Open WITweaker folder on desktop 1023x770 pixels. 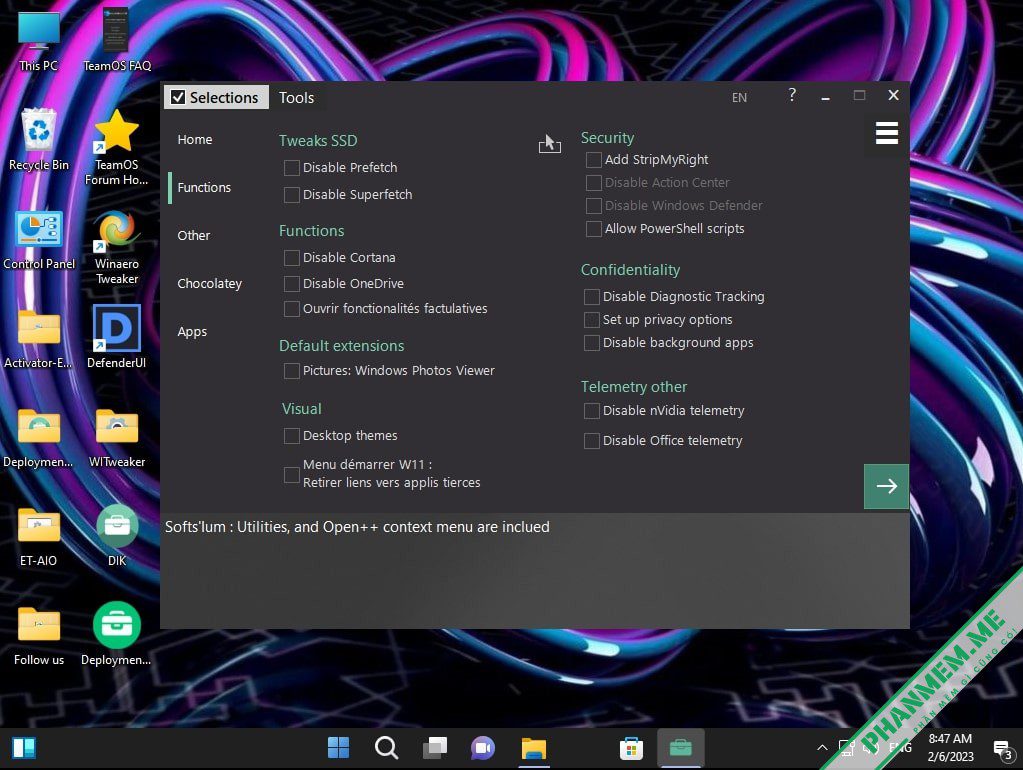117,439
